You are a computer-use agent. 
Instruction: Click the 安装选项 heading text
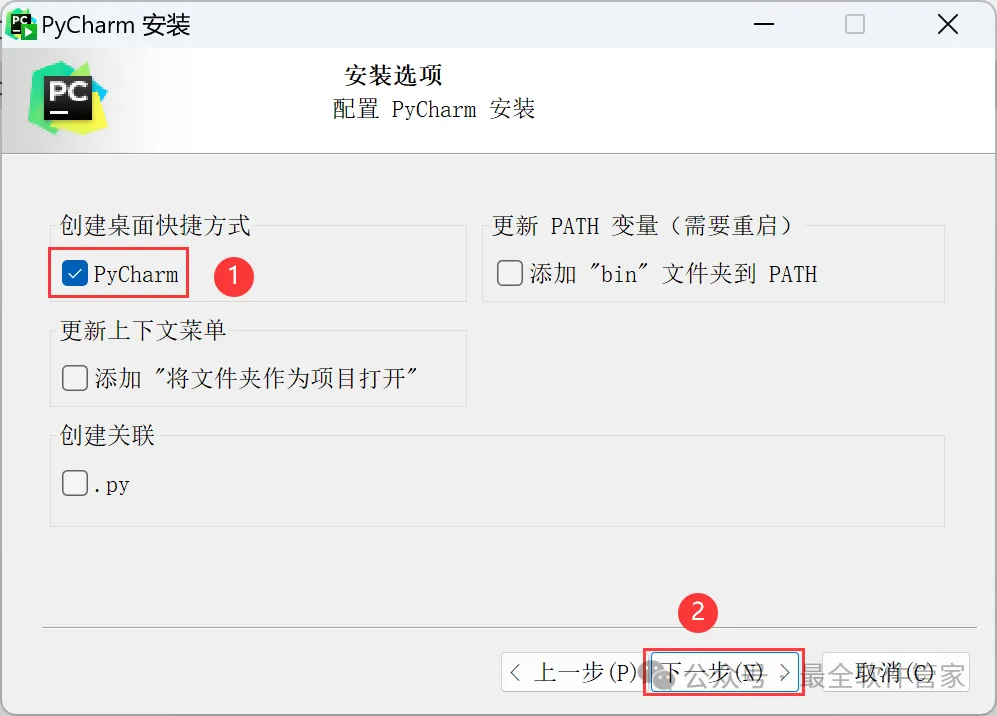(x=393, y=76)
